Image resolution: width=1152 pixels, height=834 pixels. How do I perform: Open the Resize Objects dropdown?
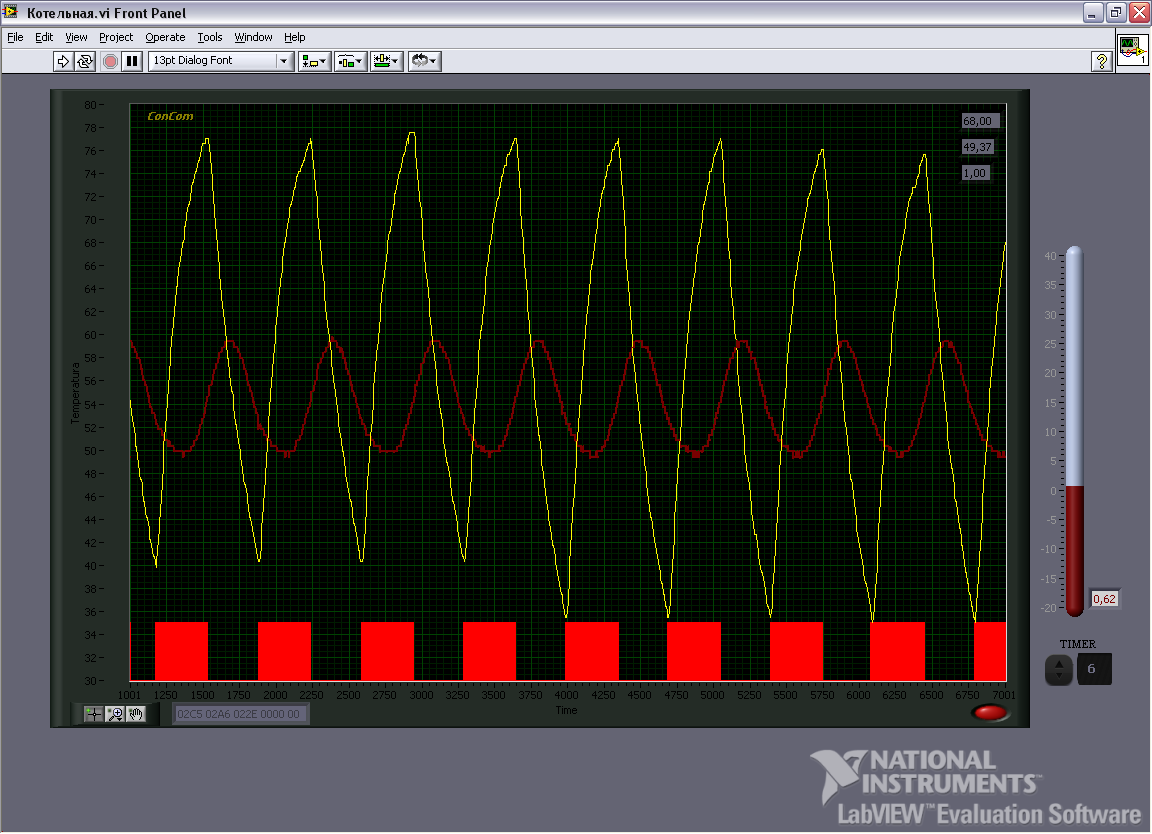coord(386,61)
